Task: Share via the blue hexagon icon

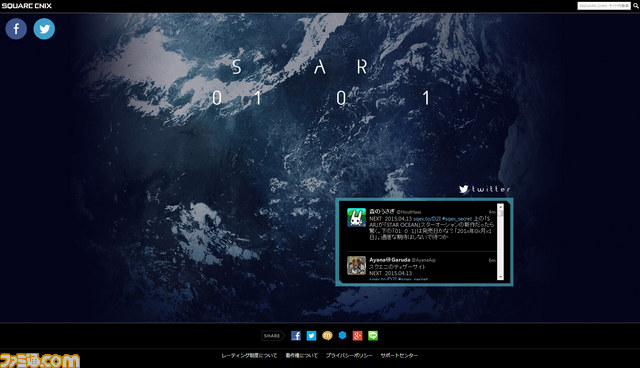Action: 342,335
